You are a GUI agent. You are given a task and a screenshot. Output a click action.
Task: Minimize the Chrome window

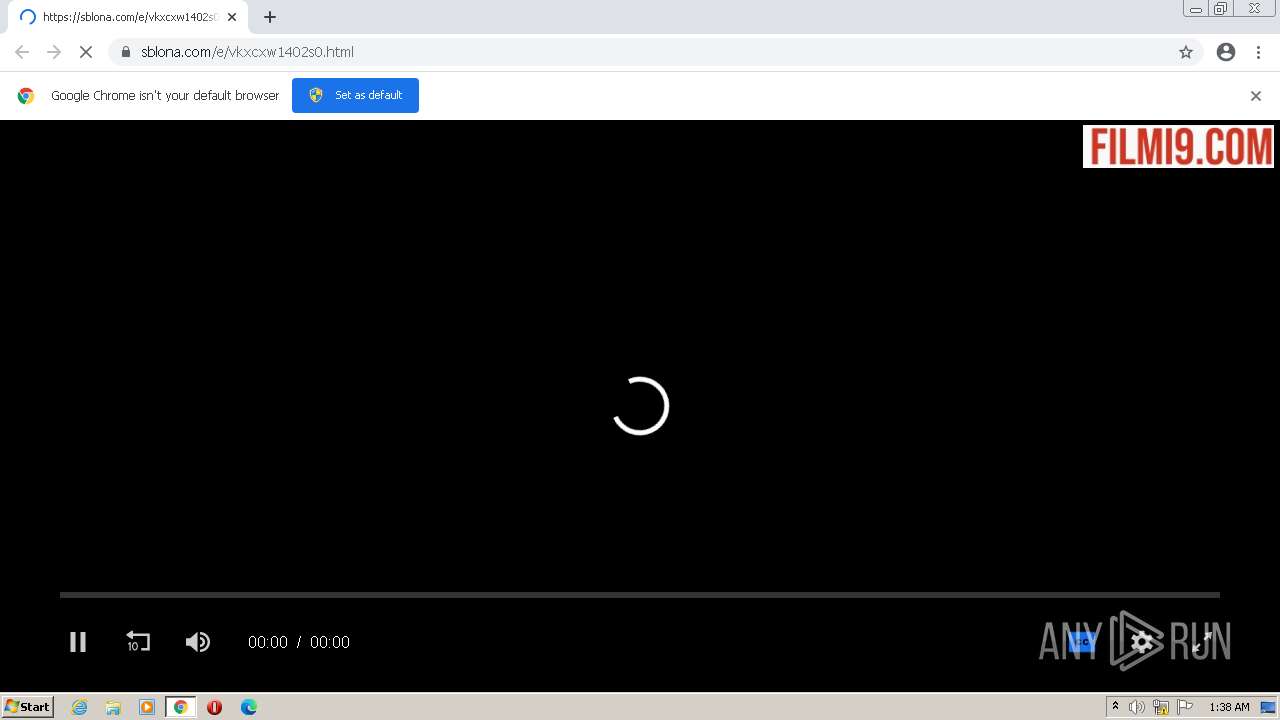pyautogui.click(x=1196, y=9)
